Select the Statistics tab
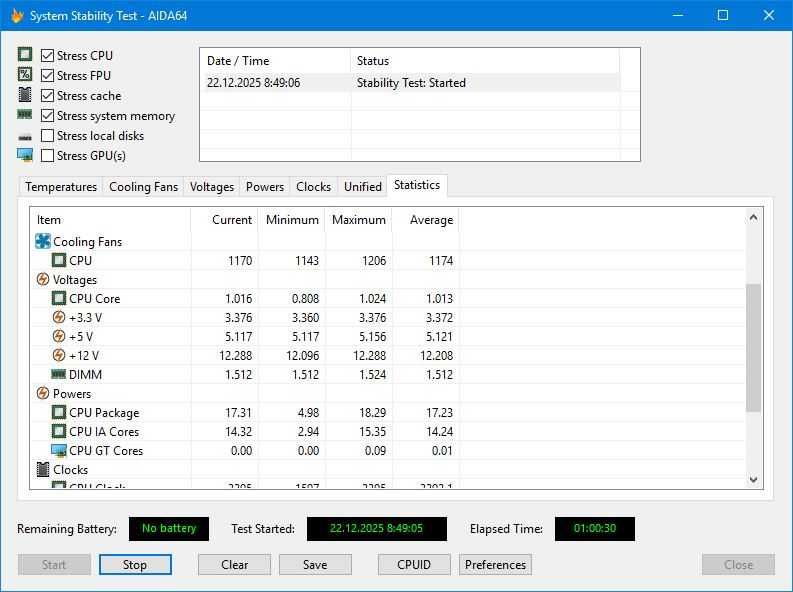This screenshot has width=793, height=592. 417,185
